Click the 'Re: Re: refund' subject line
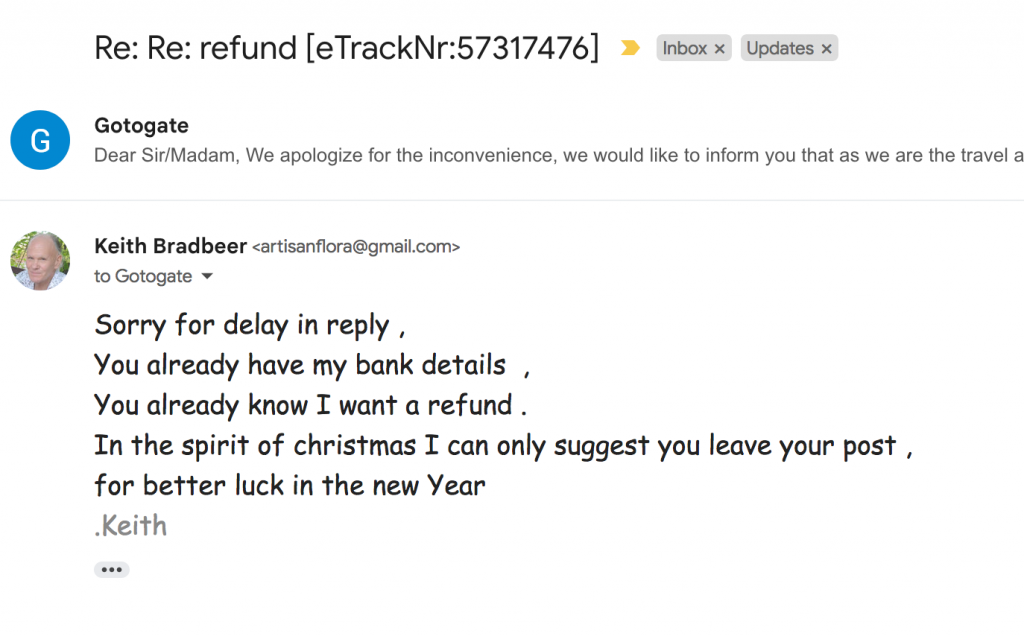This screenshot has height=636, width=1024. [x=346, y=48]
